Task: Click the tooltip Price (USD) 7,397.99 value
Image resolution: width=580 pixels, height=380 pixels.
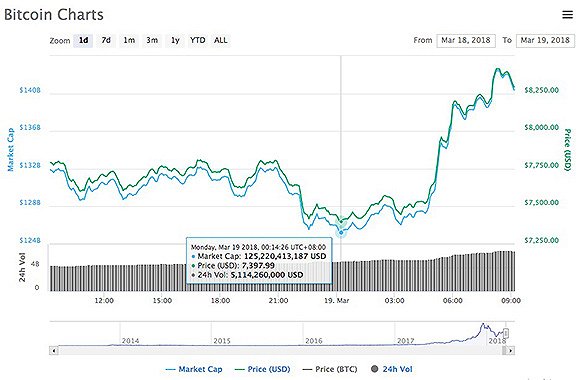Action: (x=258, y=266)
